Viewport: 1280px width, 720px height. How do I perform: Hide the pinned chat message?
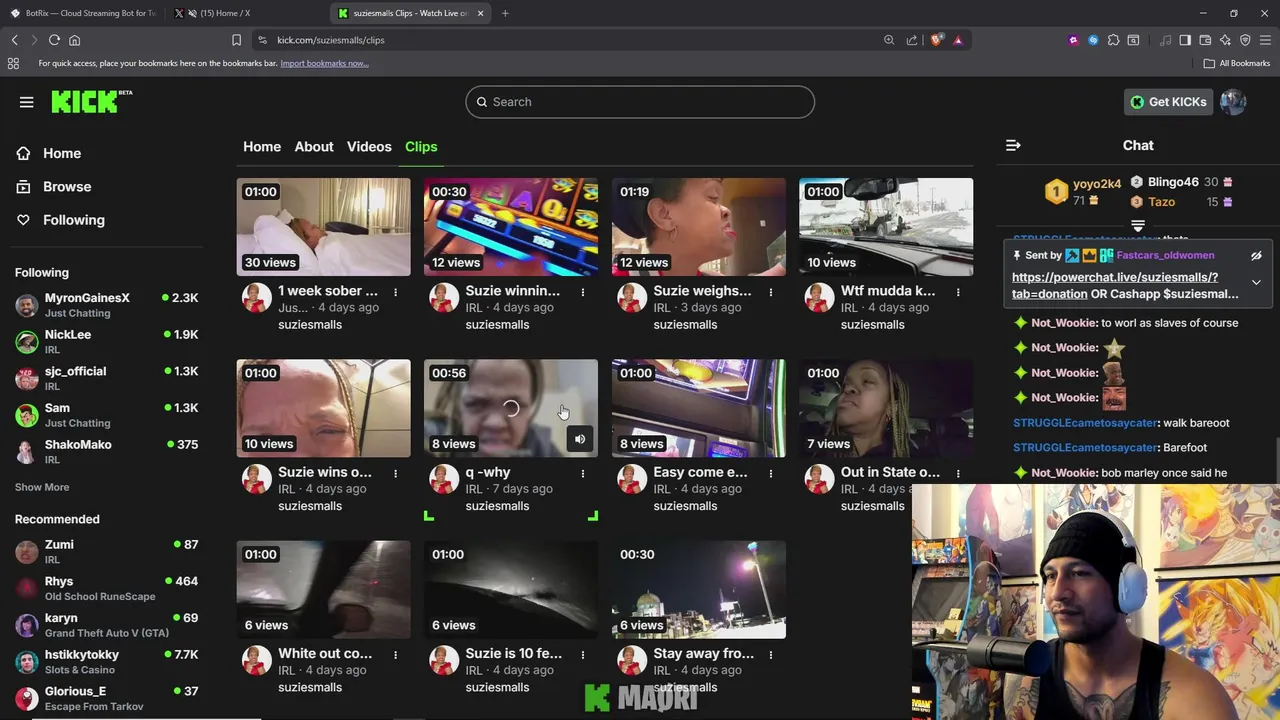1256,256
